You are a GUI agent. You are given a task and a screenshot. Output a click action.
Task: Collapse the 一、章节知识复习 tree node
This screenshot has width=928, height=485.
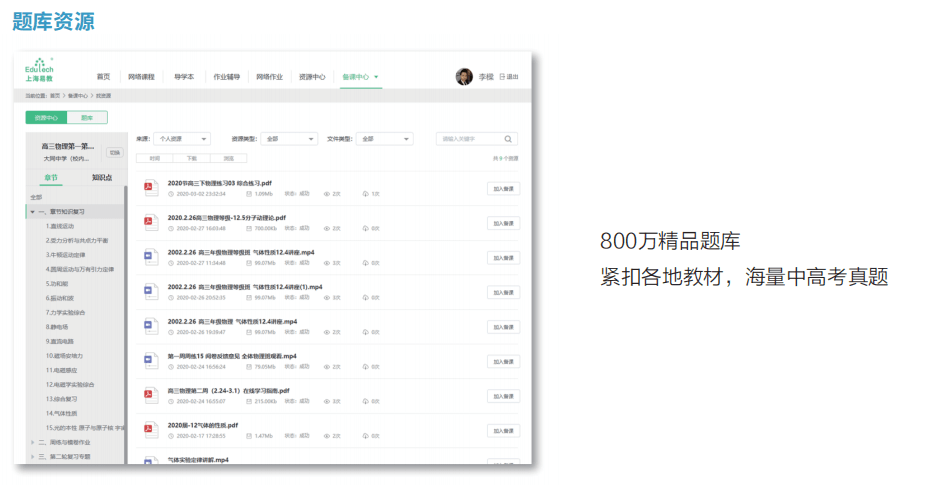[32, 212]
